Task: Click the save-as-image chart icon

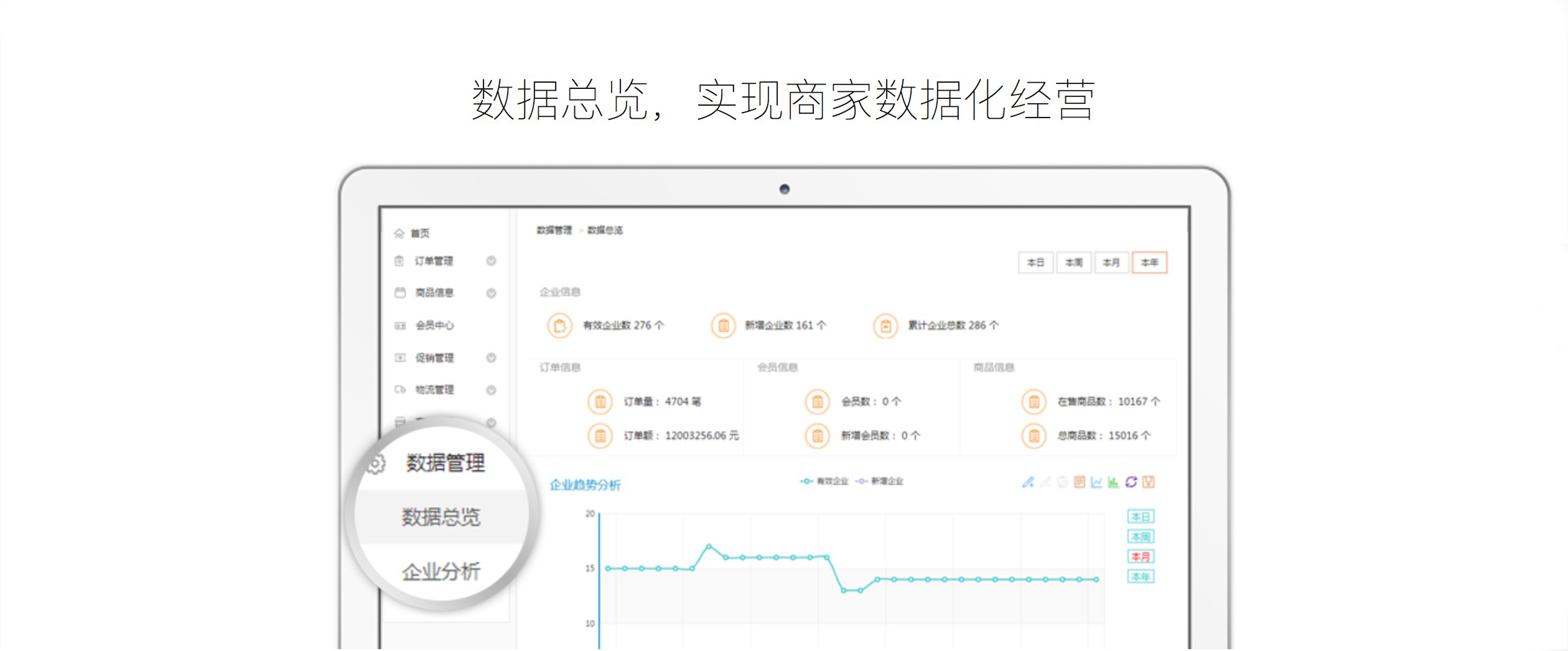Action: point(1149,482)
